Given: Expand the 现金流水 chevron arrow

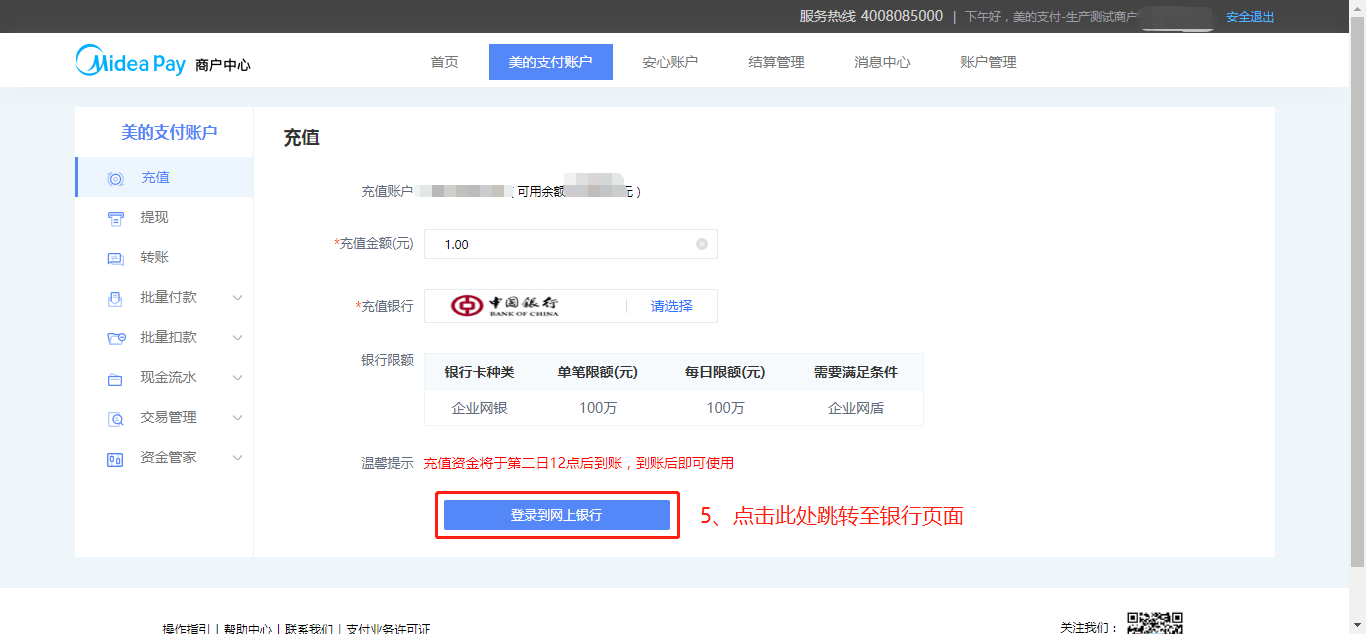Looking at the screenshot, I should 237,378.
